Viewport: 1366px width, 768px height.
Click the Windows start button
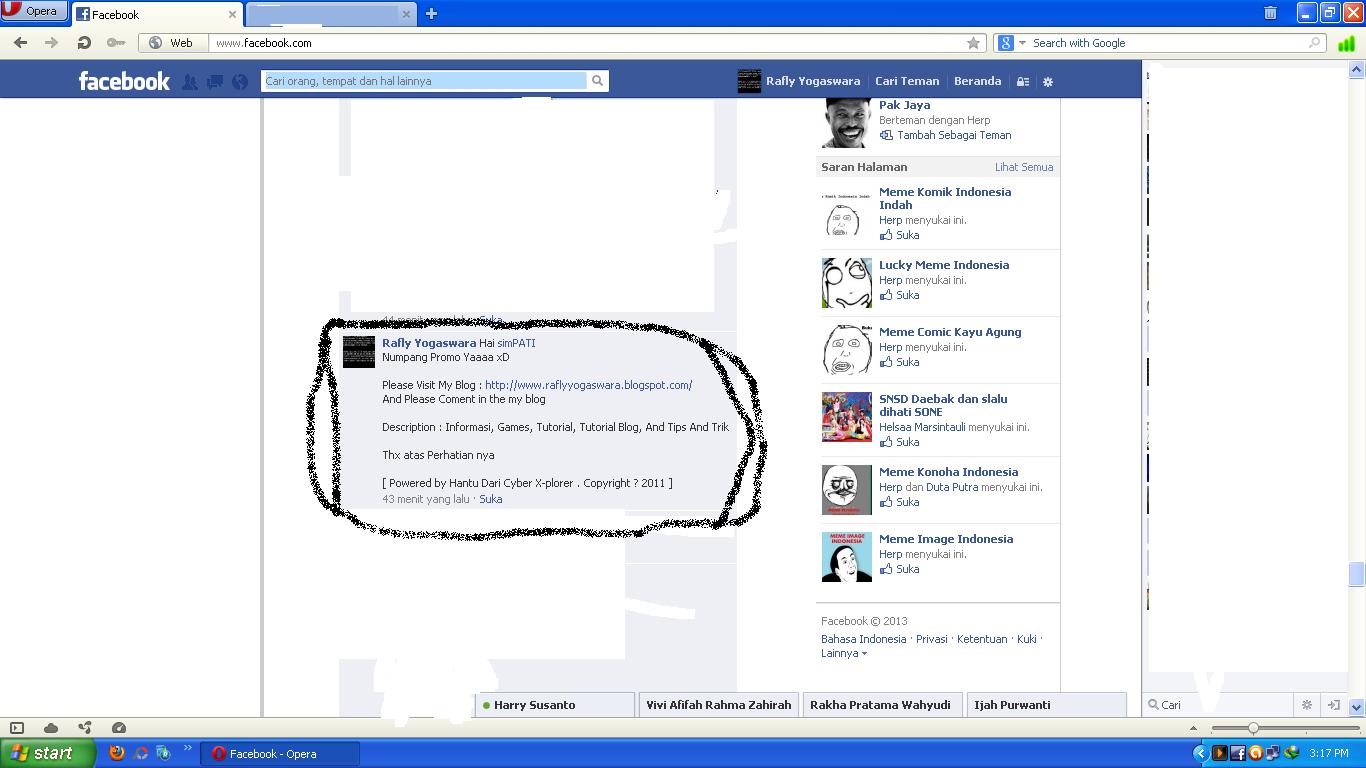[x=47, y=754]
